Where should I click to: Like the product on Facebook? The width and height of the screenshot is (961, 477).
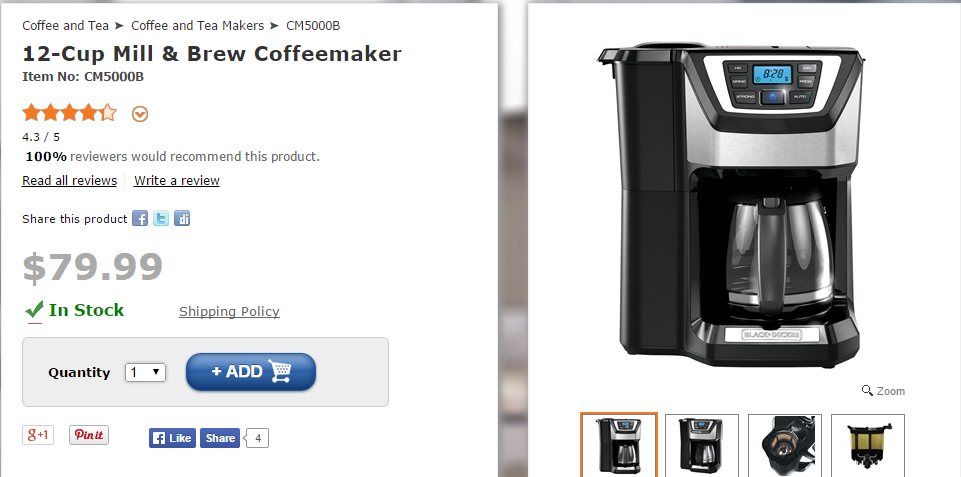172,438
